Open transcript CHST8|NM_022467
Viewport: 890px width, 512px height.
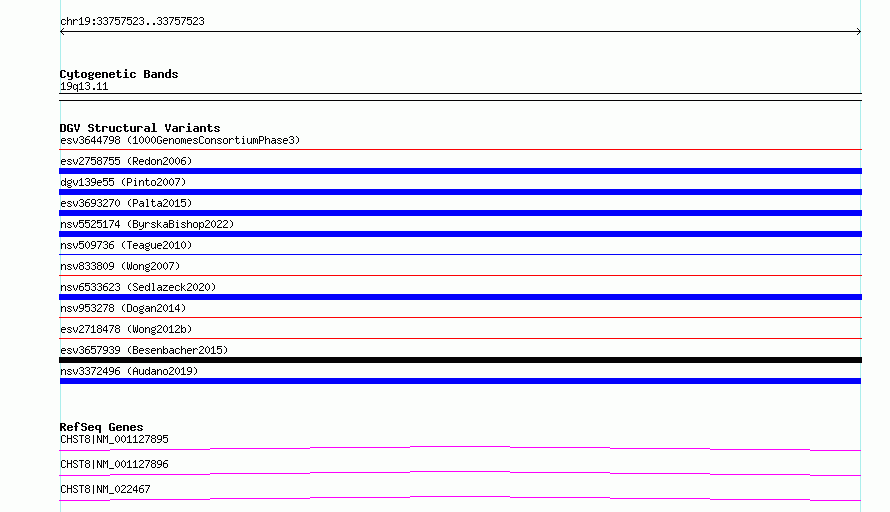pos(105,489)
